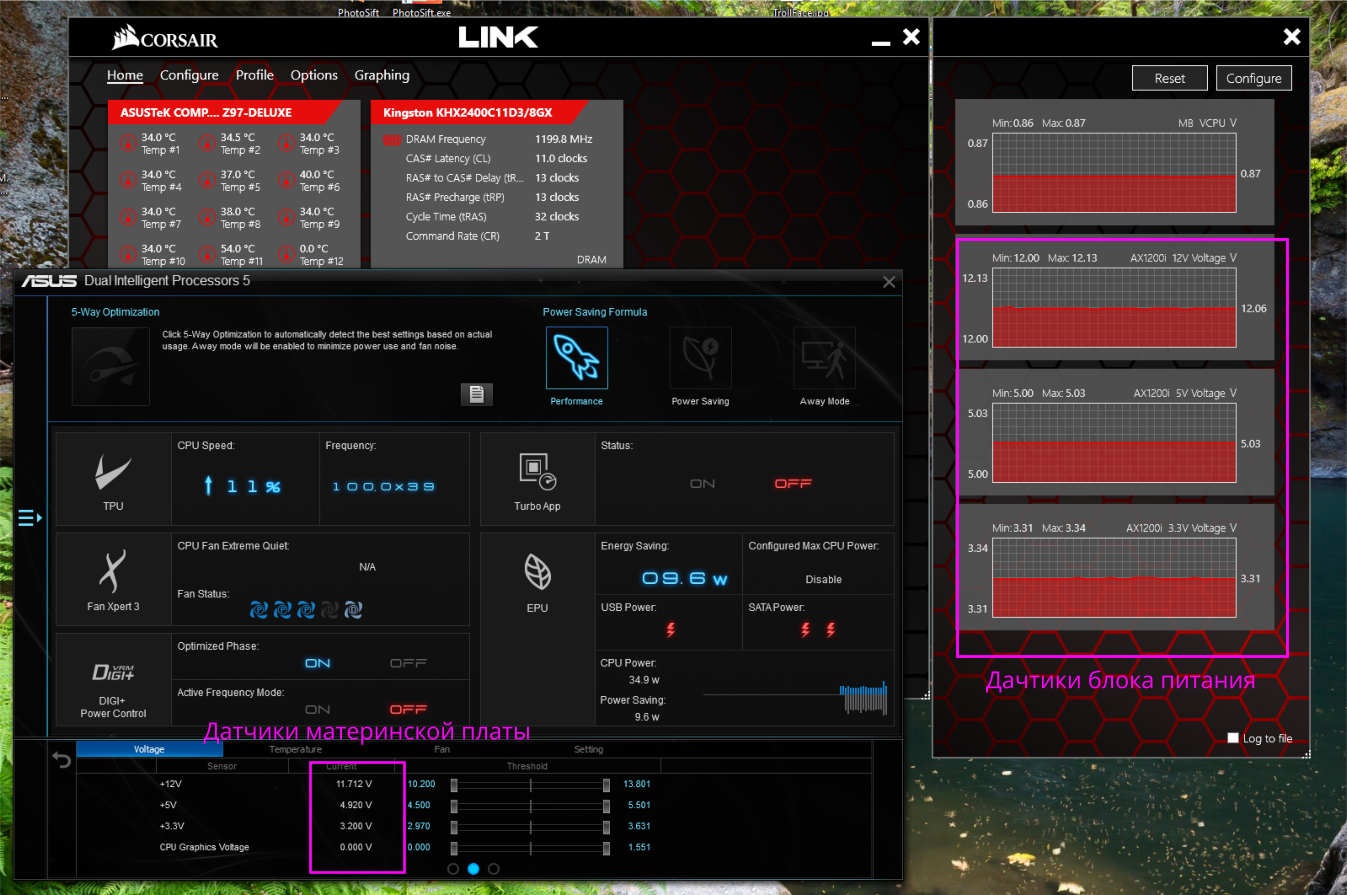Viewport: 1347px width, 895px height.
Task: Adjust the +5V upper threshold slider handle
Action: point(606,805)
